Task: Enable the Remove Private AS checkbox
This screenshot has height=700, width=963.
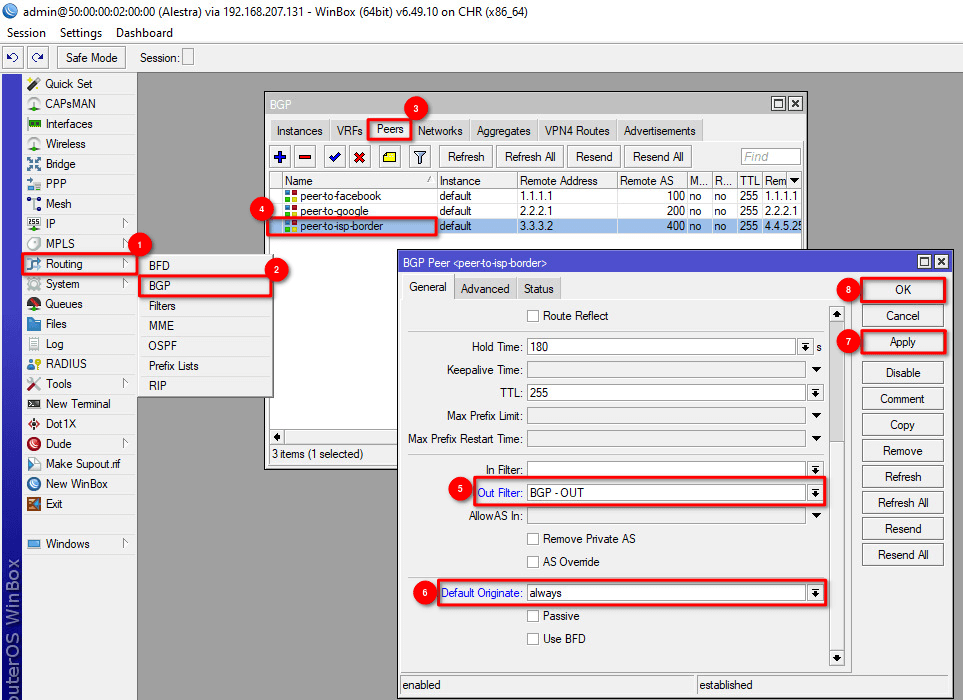Action: pyautogui.click(x=533, y=539)
